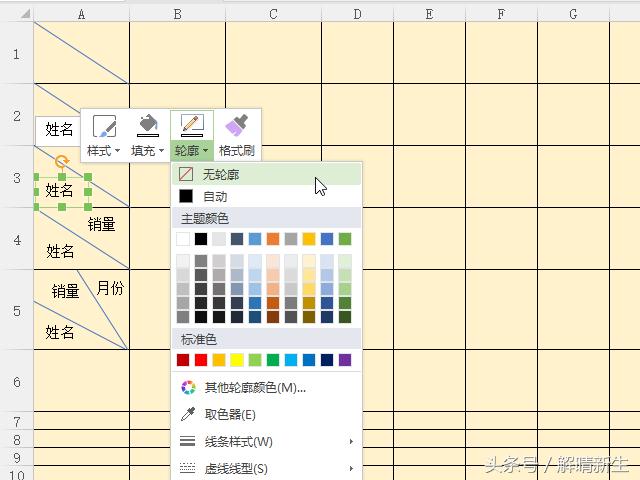
Task: Select column E header
Action: coord(429,15)
